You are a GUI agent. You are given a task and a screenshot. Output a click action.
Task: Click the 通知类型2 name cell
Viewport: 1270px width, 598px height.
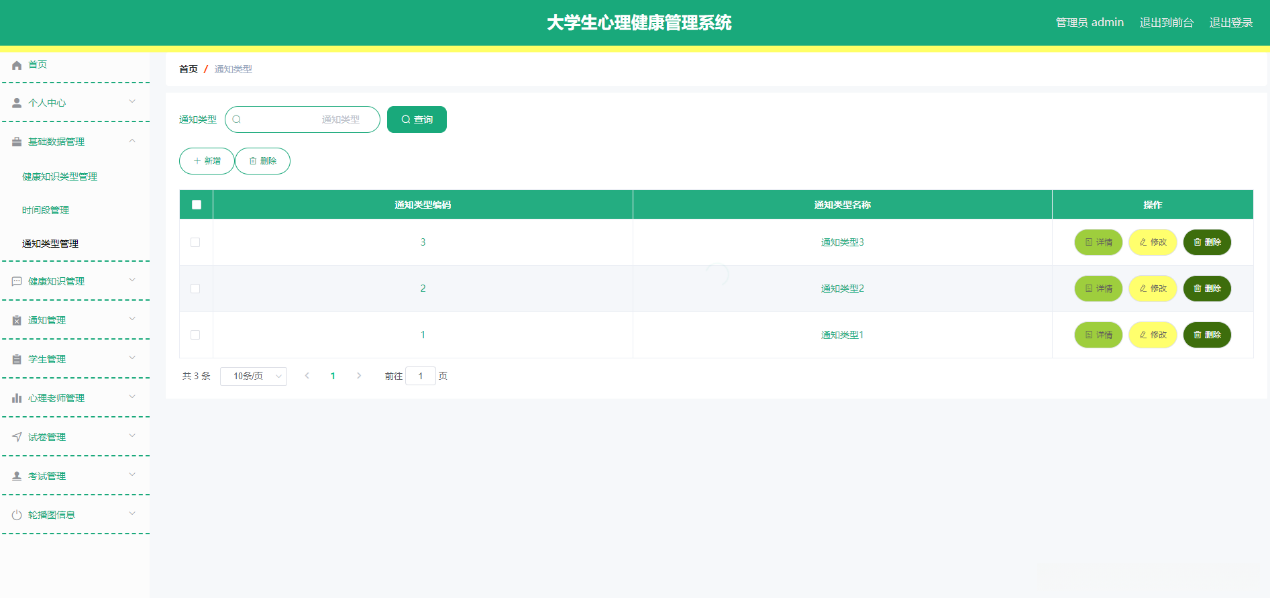(842, 288)
